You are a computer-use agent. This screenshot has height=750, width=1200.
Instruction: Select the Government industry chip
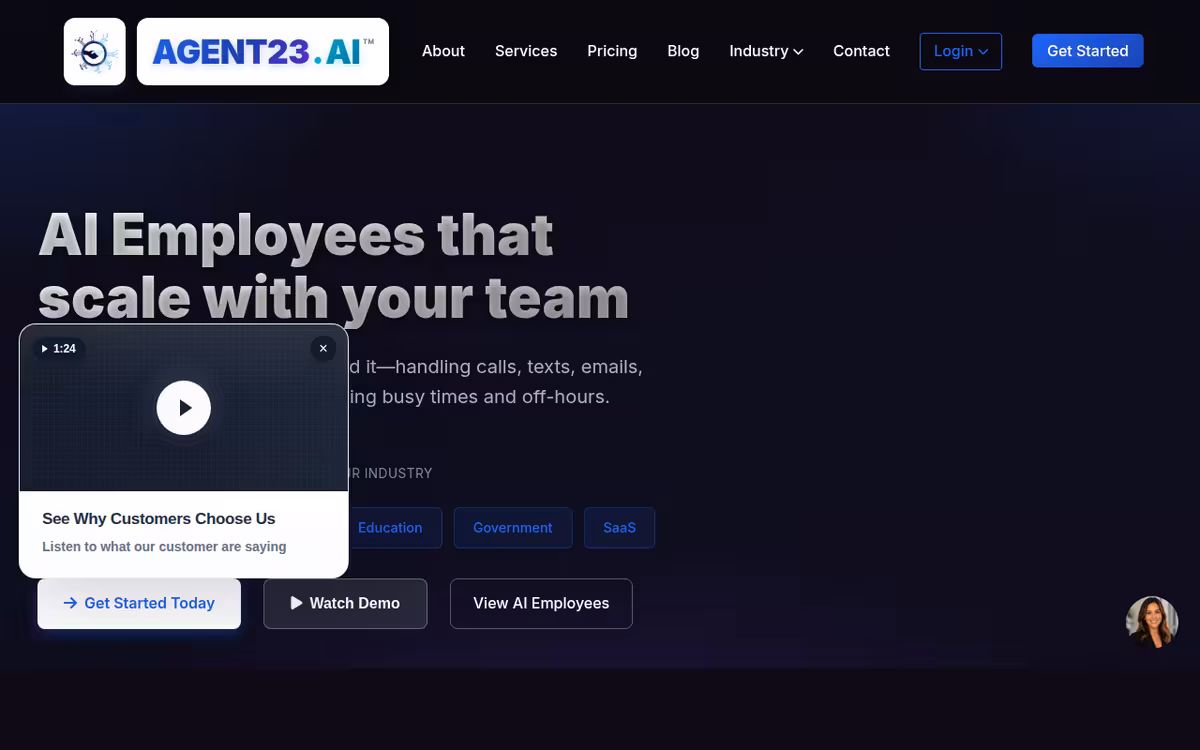pyautogui.click(x=513, y=528)
